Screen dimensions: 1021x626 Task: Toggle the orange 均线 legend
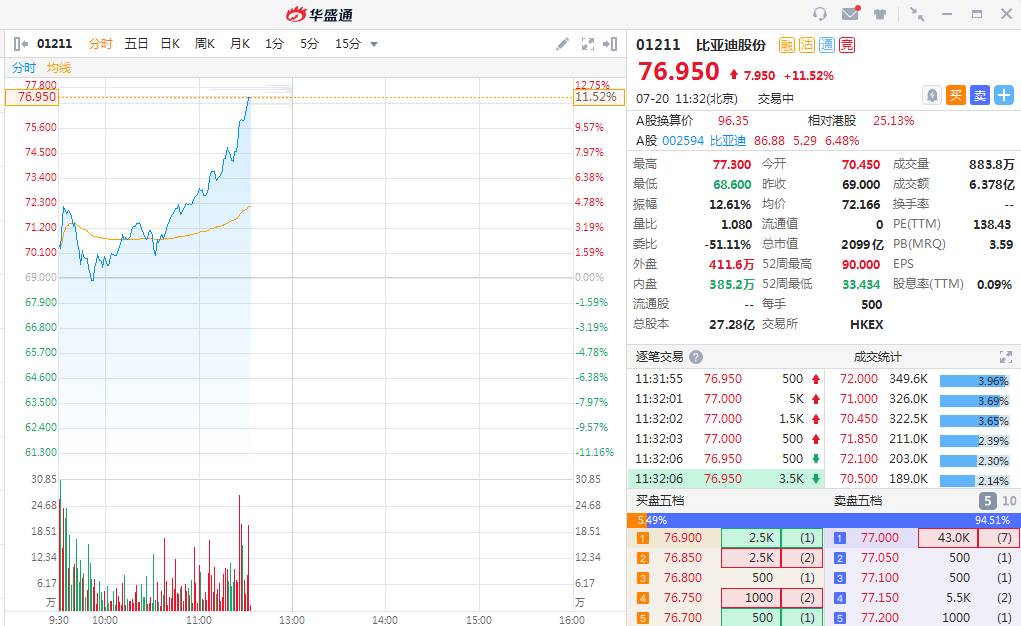point(59,68)
